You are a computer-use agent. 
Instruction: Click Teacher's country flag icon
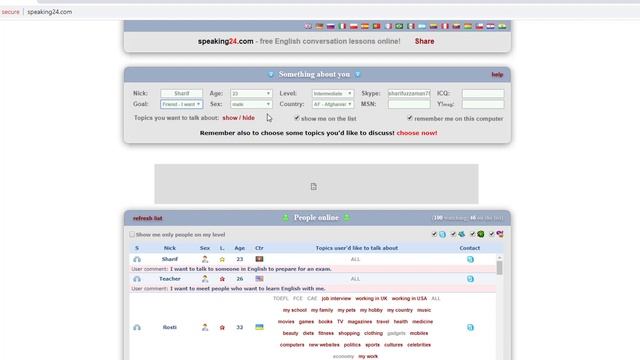[259, 279]
